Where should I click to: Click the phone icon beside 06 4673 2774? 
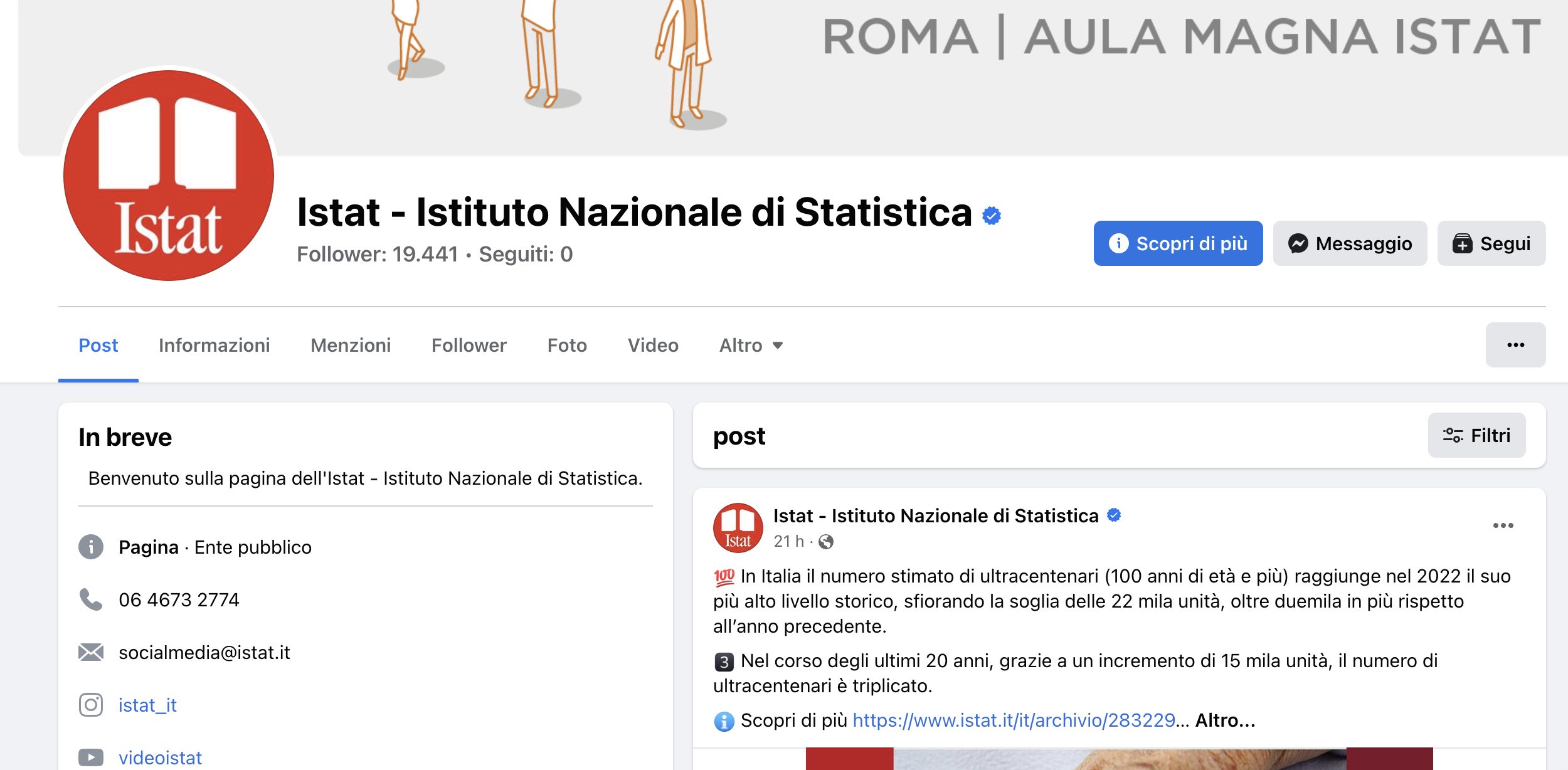click(91, 599)
